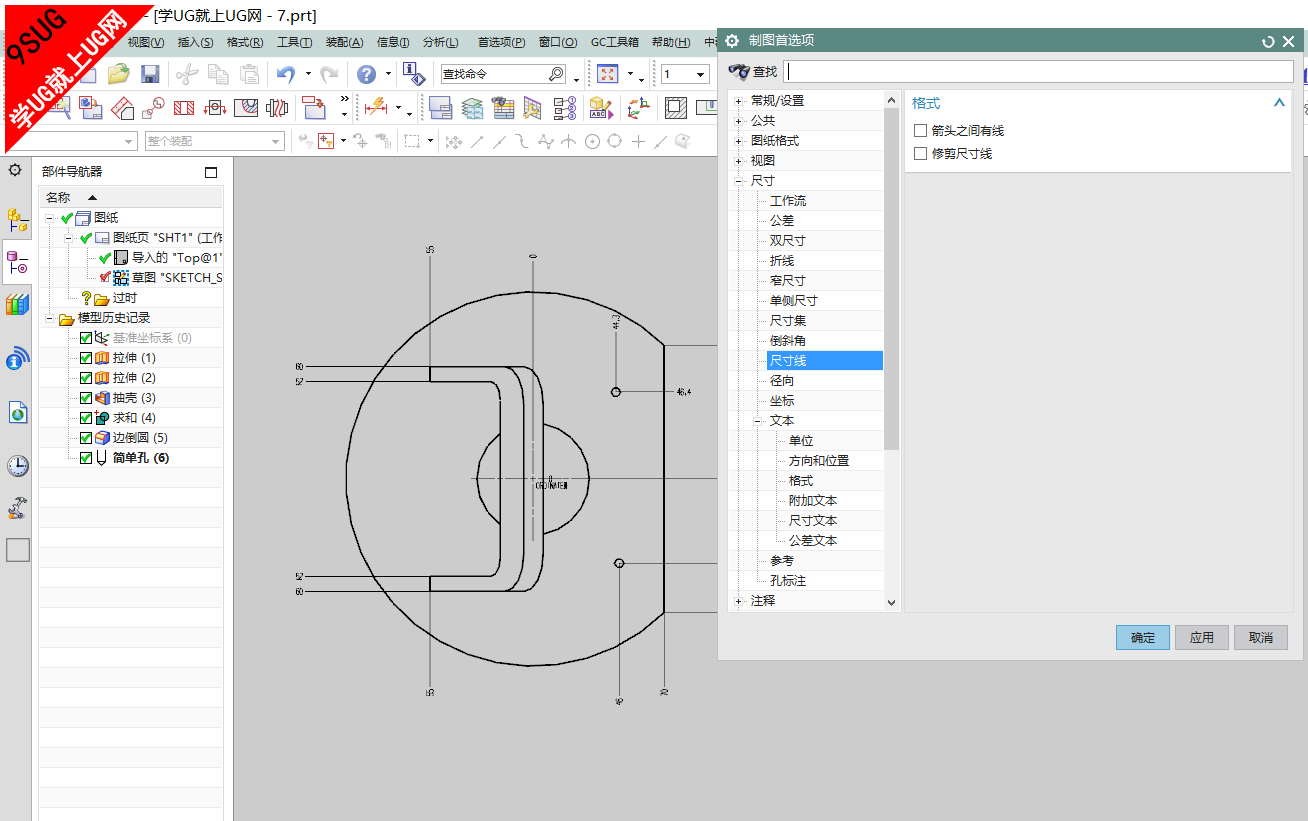Uncheck the 抽壳 (3) feature checkbox

86,398
